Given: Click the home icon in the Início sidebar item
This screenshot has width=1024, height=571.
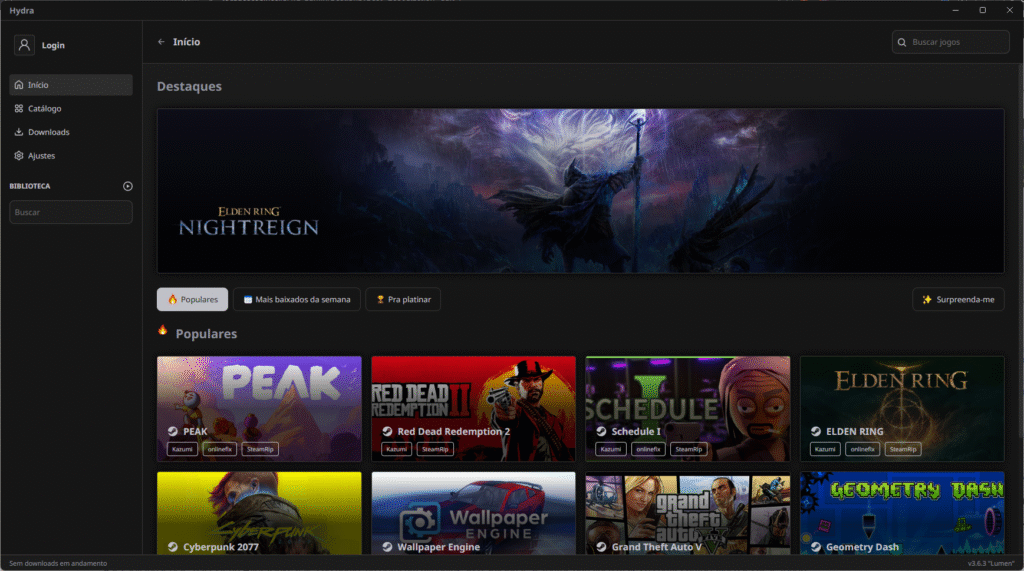Looking at the screenshot, I should tap(19, 85).
